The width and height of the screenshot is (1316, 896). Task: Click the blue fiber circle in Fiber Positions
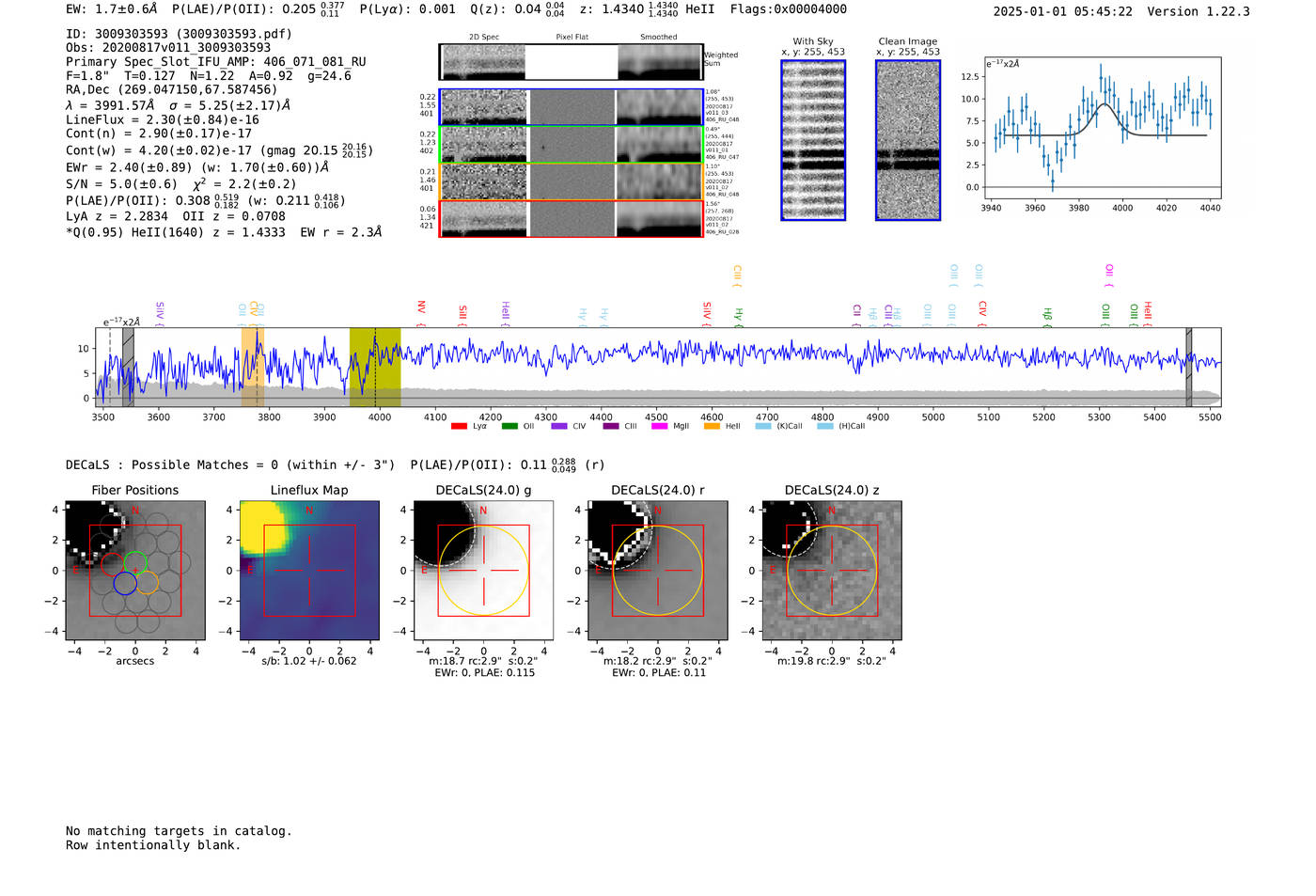tap(125, 584)
